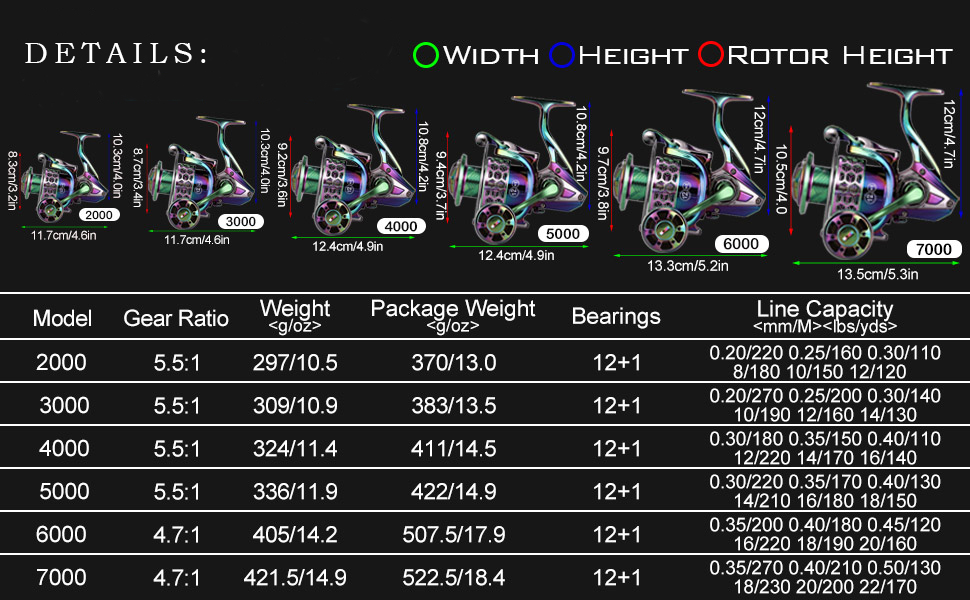
Task: Select the 7000 model reel image
Action: [x=875, y=169]
